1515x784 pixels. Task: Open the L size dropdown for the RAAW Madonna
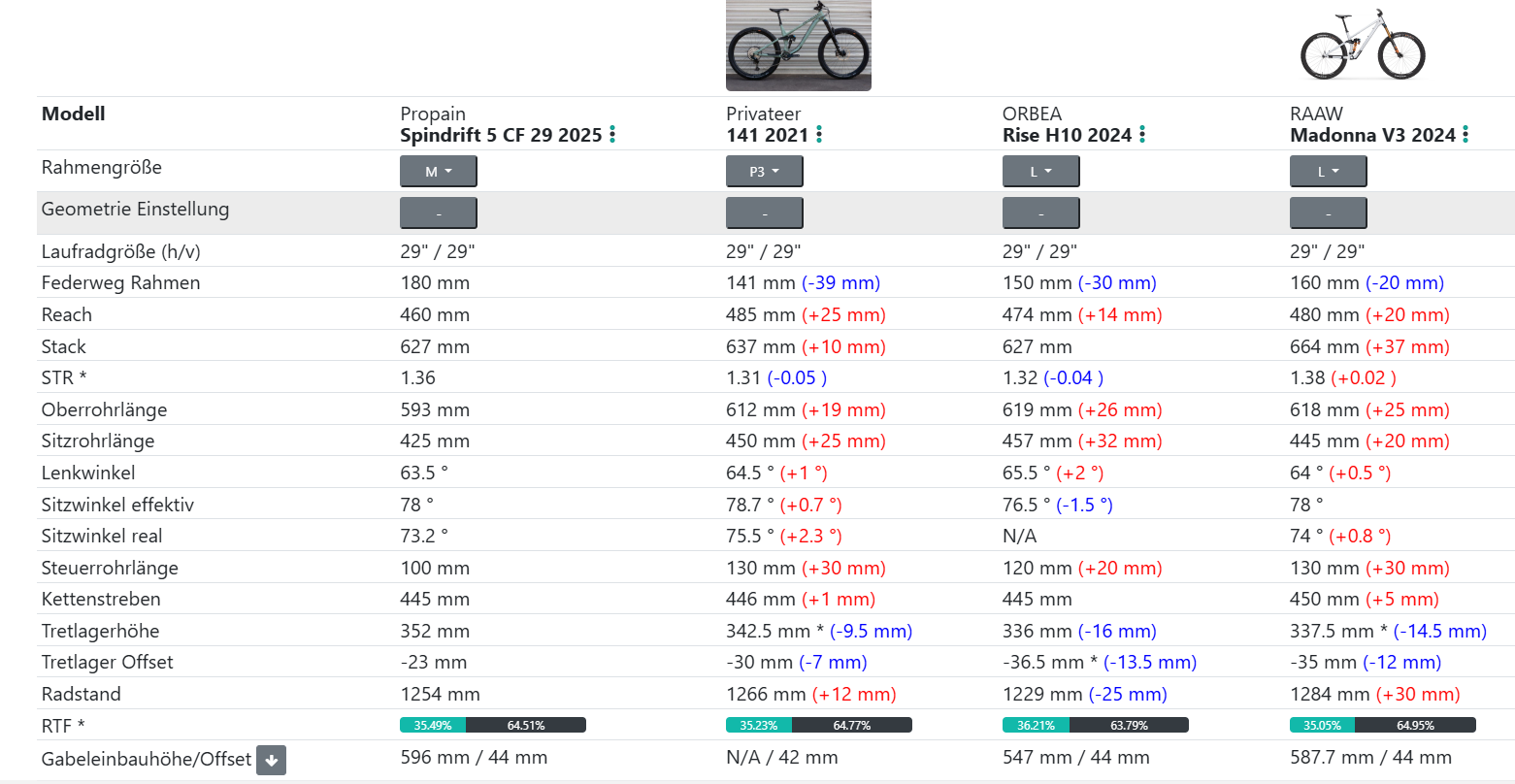[x=1328, y=171]
